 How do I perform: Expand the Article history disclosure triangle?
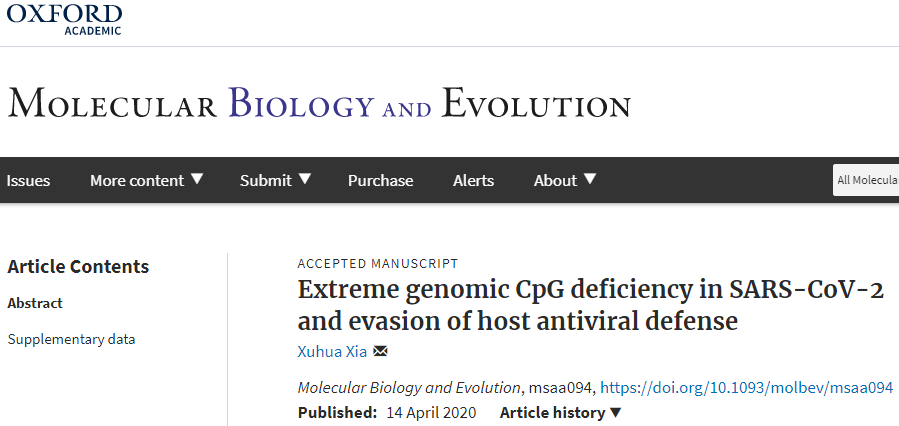[615, 412]
